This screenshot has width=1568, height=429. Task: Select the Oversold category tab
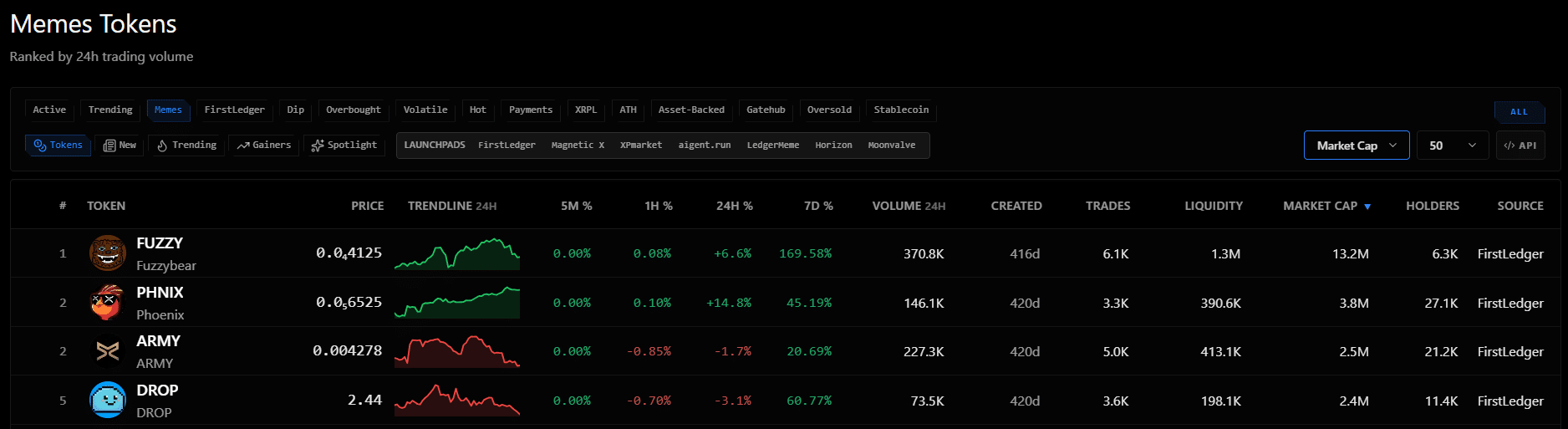[x=829, y=110]
